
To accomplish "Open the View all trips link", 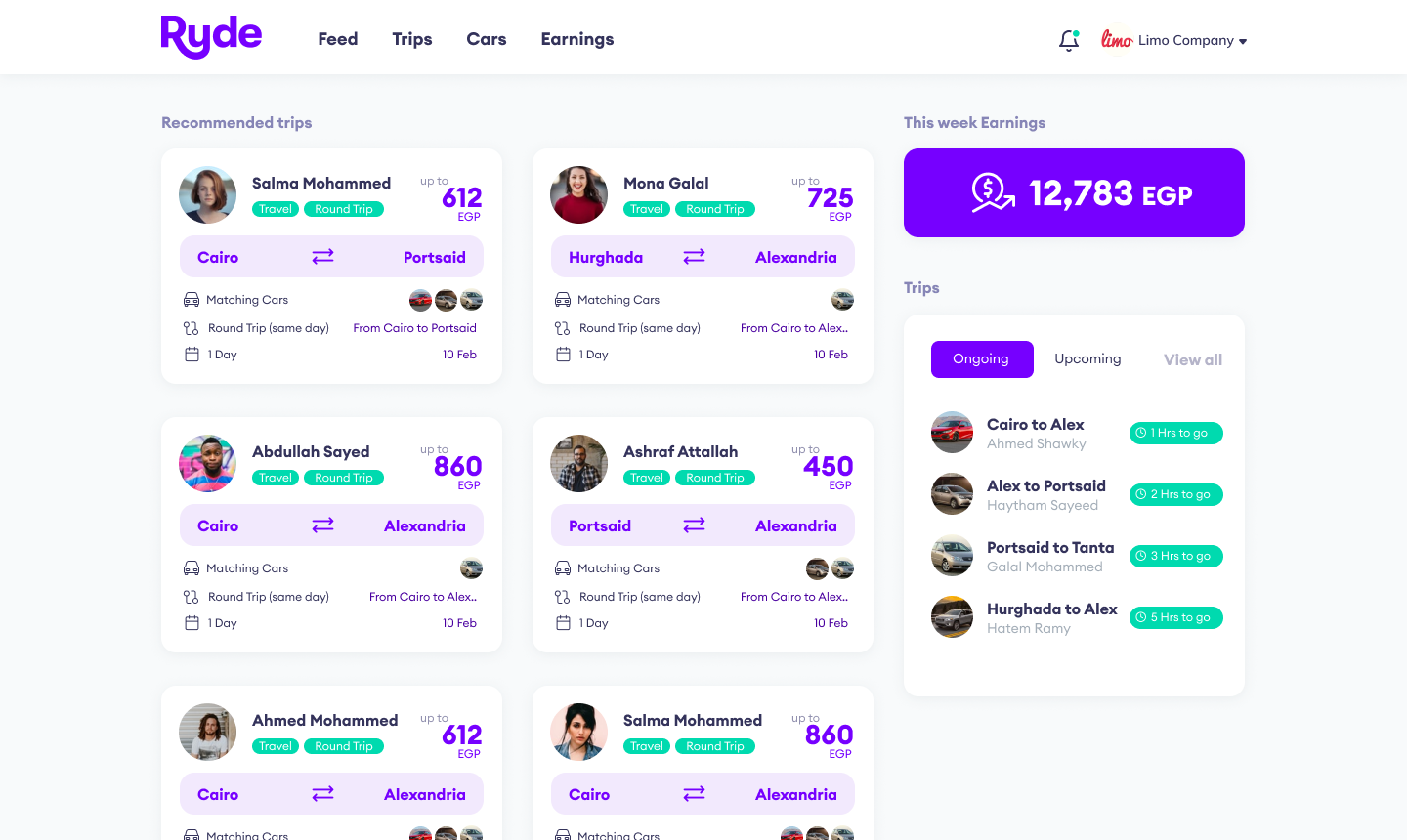I will pyautogui.click(x=1192, y=359).
